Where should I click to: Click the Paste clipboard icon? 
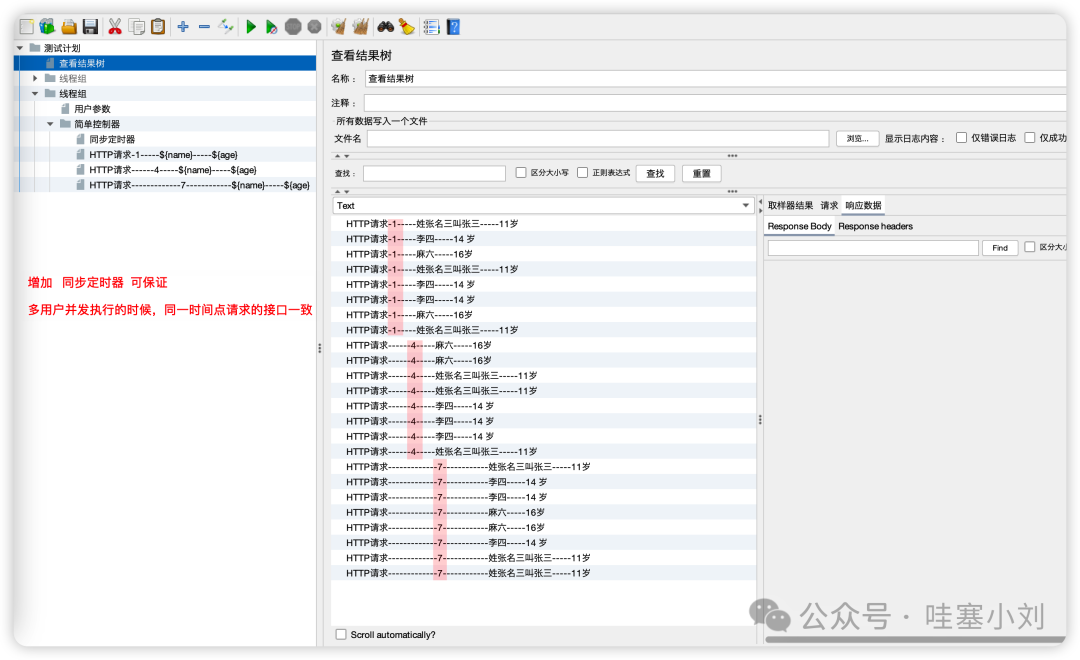(x=158, y=27)
